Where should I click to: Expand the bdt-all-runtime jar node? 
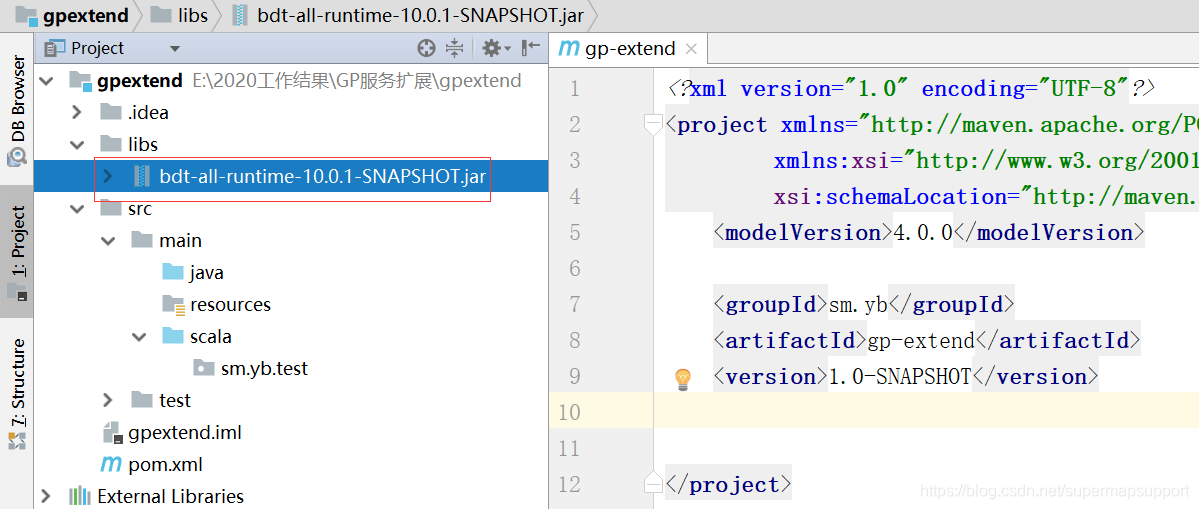107,177
